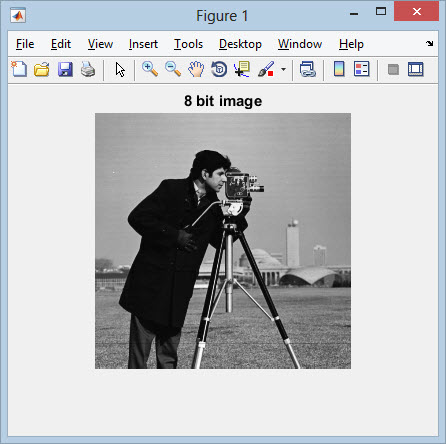The width and height of the screenshot is (446, 444).
Task: Open the Tools menu
Action: (188, 44)
